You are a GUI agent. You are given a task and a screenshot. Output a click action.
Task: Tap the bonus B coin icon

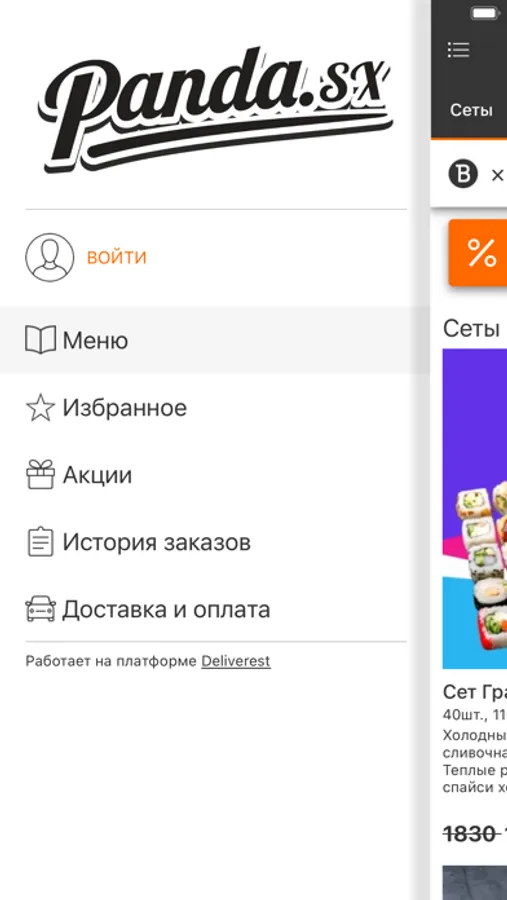(463, 174)
